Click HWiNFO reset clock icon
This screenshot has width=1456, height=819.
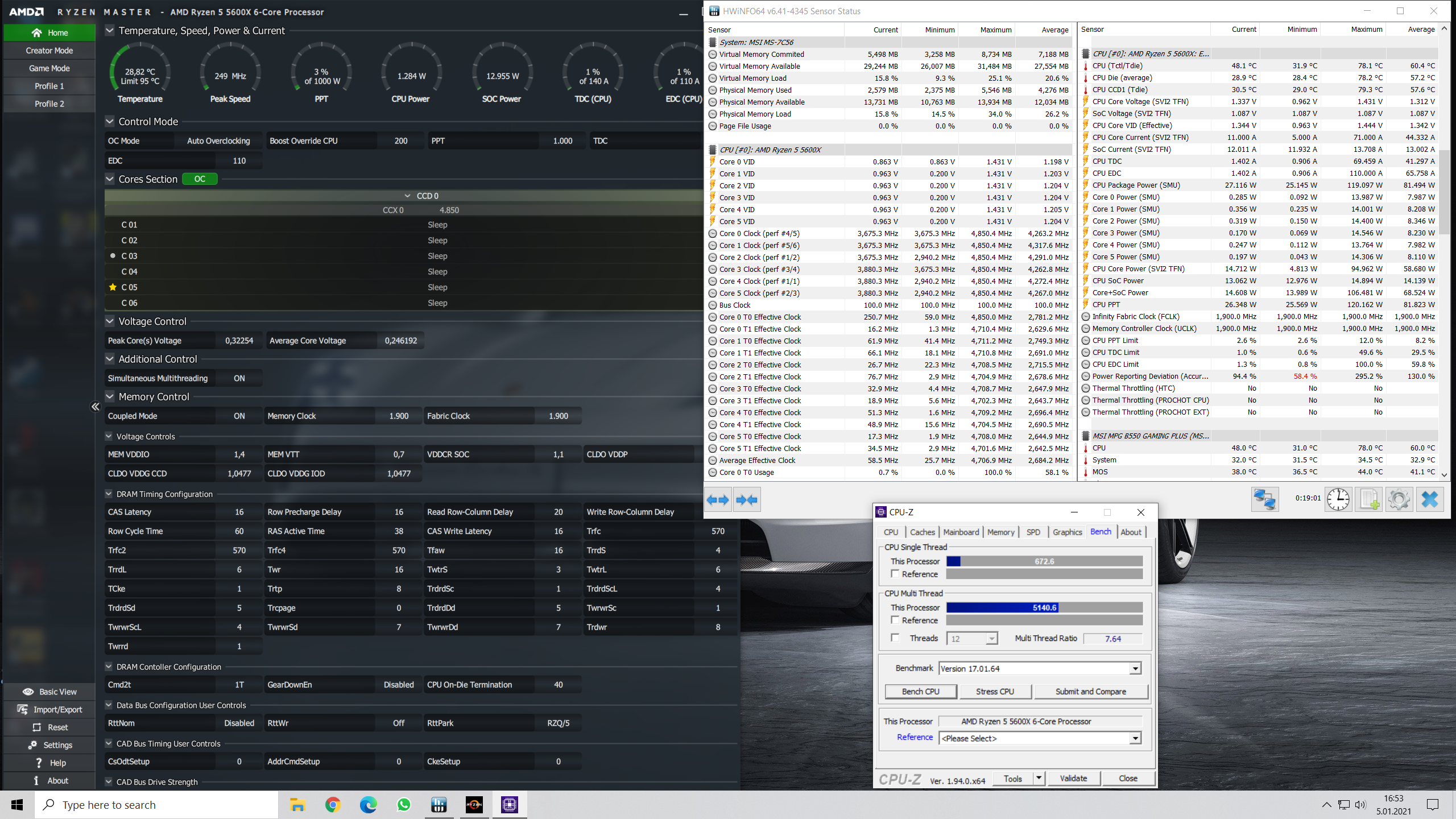click(x=1338, y=499)
